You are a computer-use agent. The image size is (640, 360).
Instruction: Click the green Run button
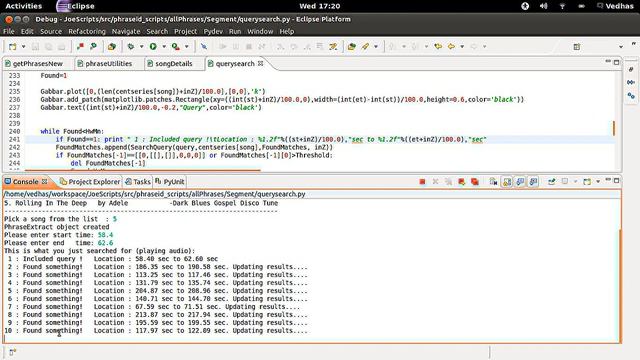(153, 47)
